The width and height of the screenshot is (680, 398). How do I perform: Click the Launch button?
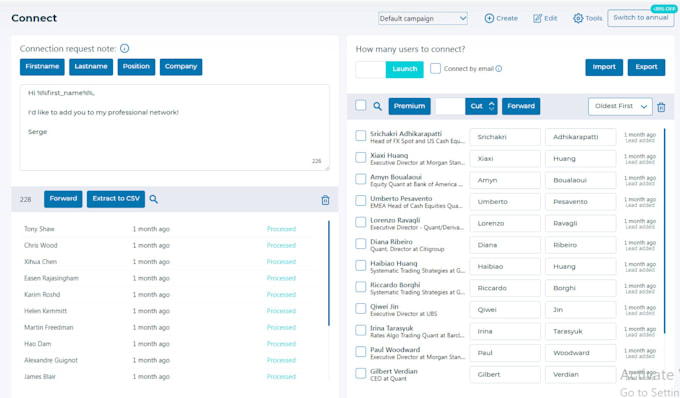pos(405,69)
